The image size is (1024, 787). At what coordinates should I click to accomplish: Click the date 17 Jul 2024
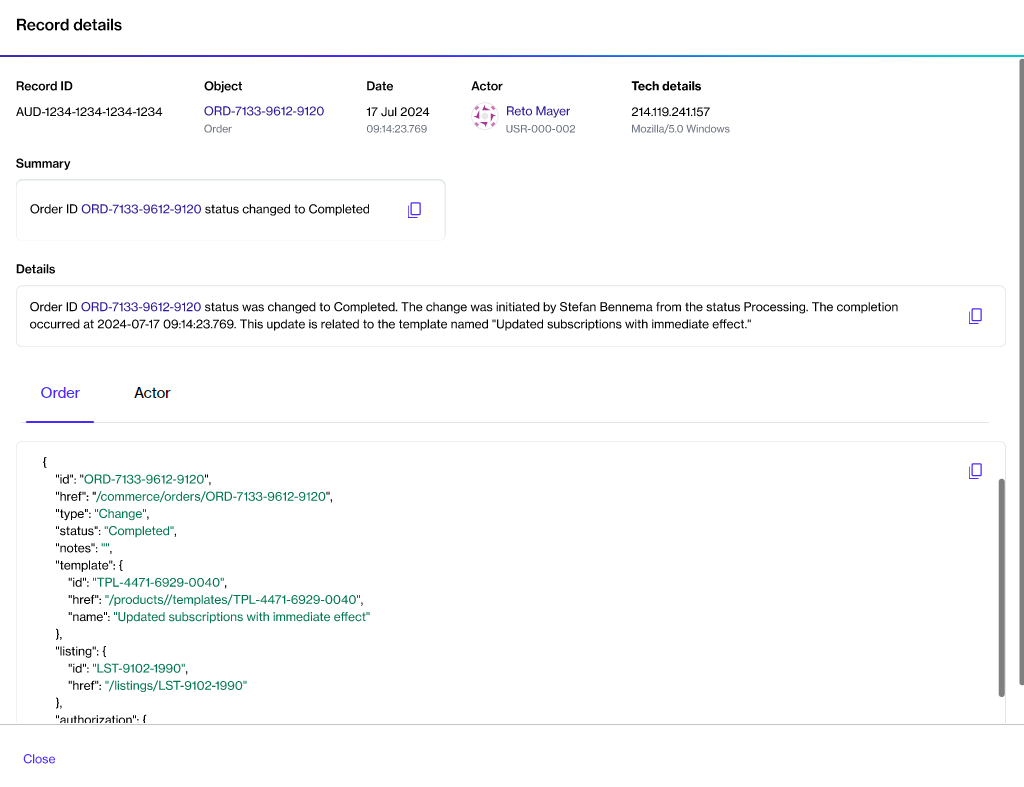pos(398,112)
